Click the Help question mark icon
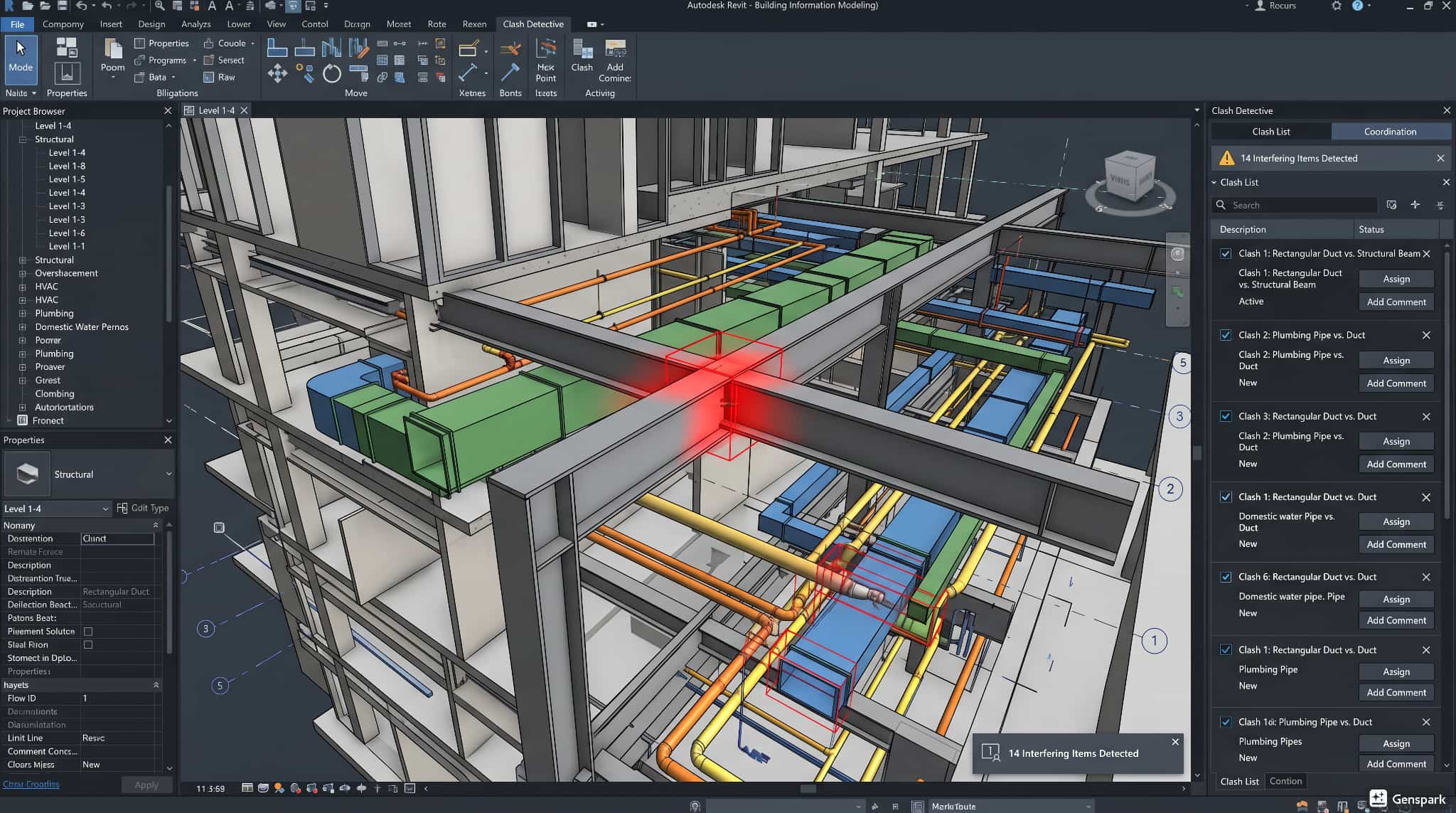The width and height of the screenshot is (1456, 813). (1357, 6)
